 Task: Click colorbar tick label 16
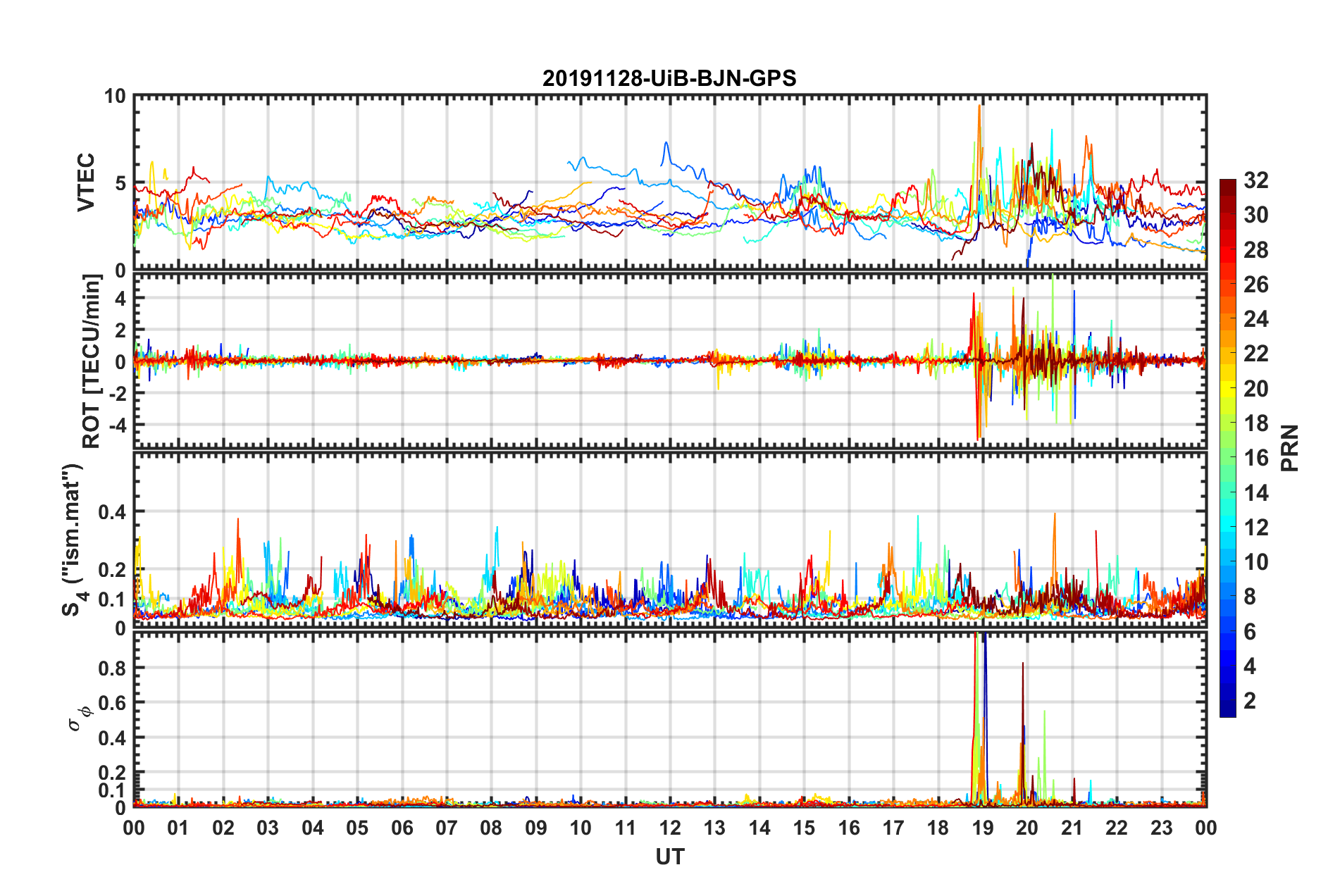[1255, 458]
